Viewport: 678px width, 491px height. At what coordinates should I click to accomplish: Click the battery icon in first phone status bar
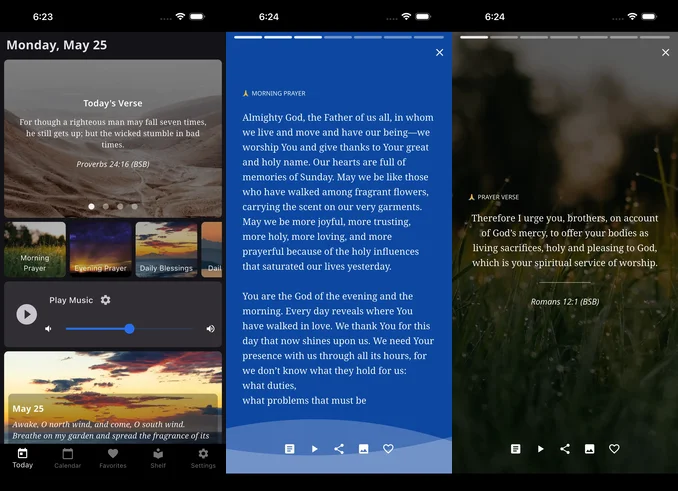coord(197,16)
